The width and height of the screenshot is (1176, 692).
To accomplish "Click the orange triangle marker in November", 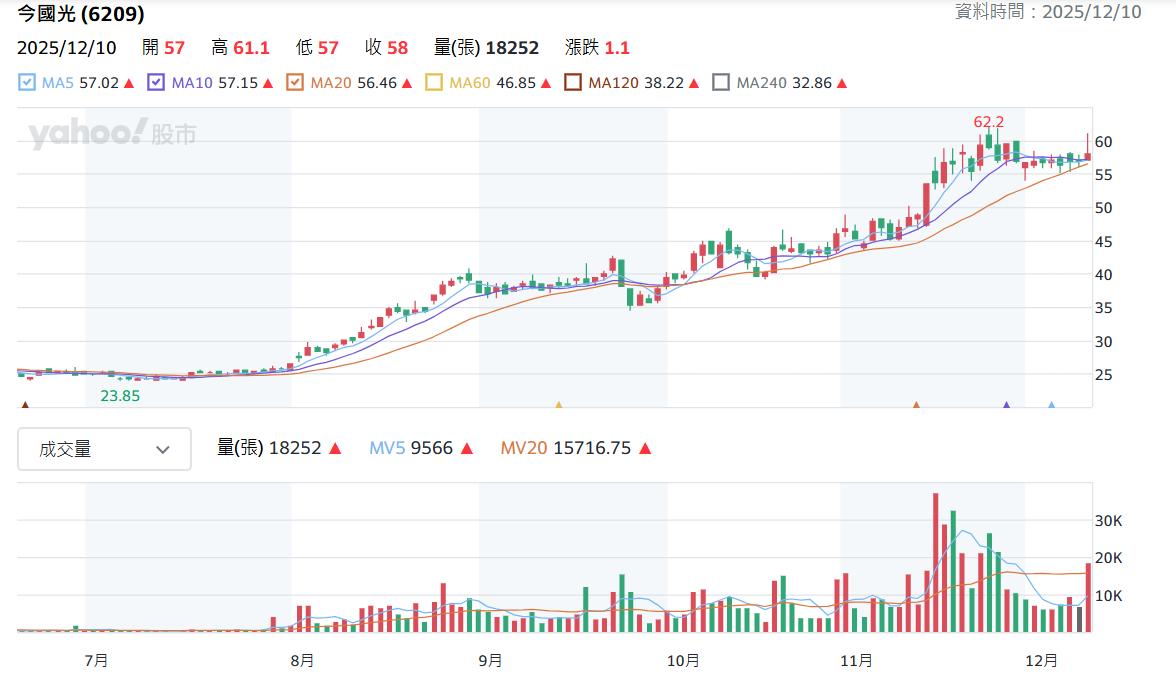I will (916, 405).
